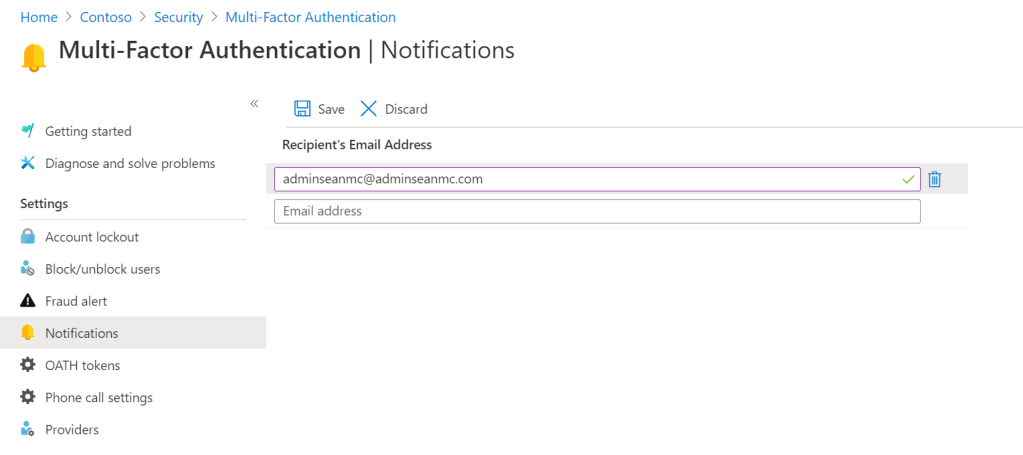Click the Getting started rocket icon
Image resolution: width=1023 pixels, height=455 pixels.
[x=28, y=131]
